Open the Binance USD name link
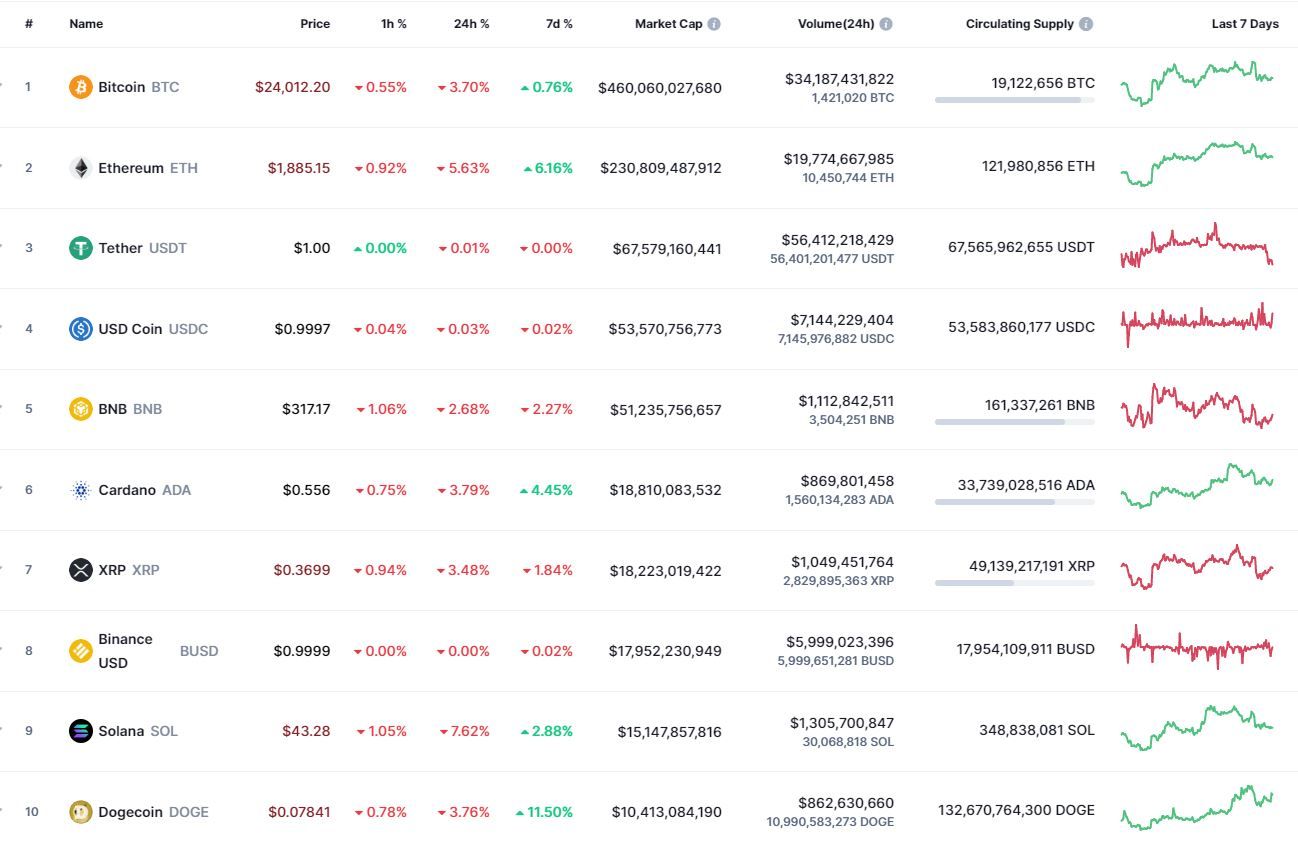Image resolution: width=1298 pixels, height=849 pixels. (x=125, y=651)
